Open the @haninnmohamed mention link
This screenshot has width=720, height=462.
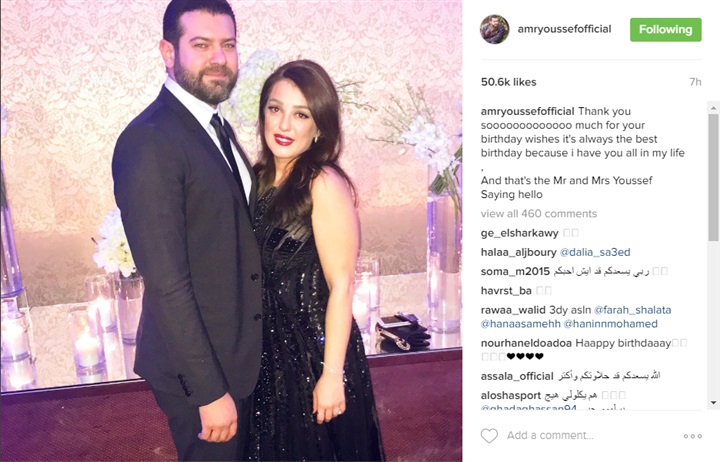[x=610, y=324]
